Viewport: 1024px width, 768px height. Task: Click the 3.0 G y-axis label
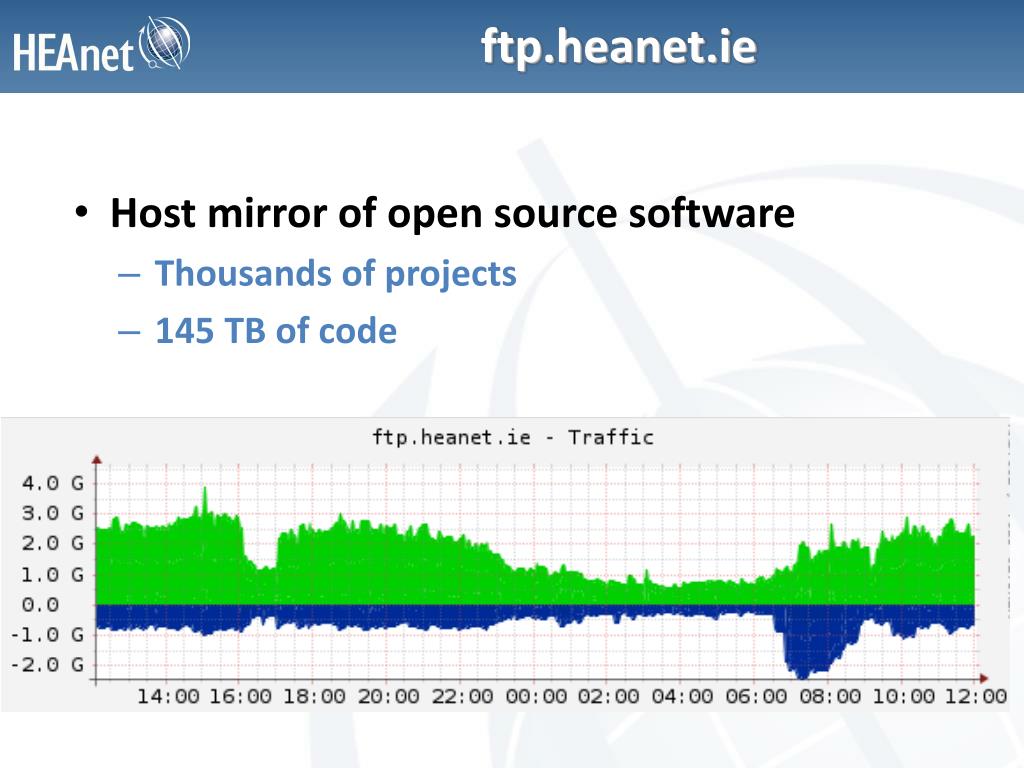point(52,513)
